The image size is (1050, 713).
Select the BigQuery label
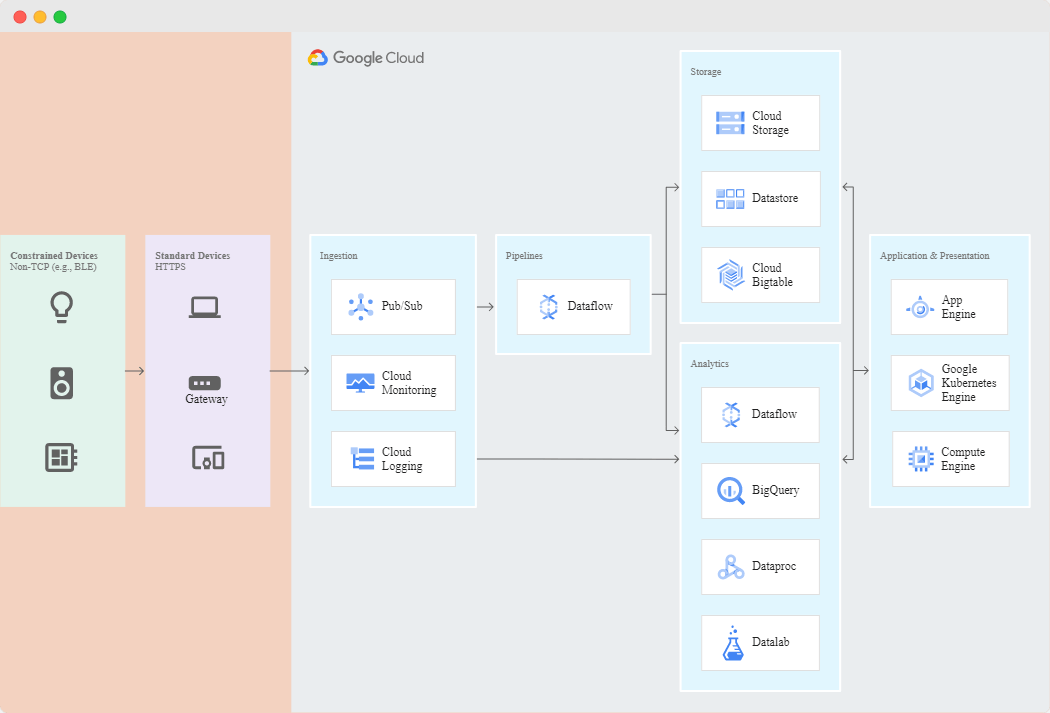coord(775,490)
